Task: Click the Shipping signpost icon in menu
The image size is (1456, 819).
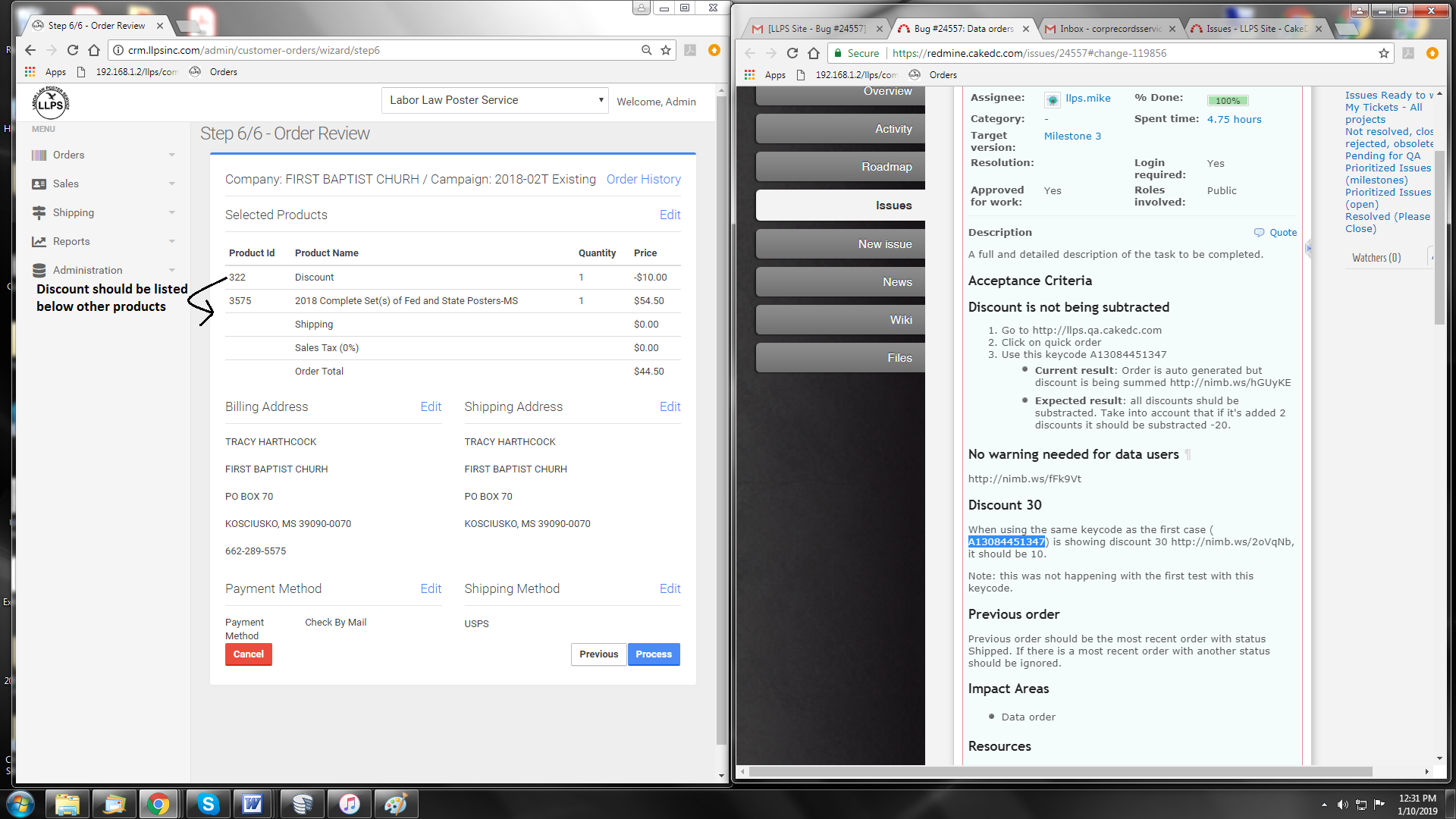Action: coord(39,213)
